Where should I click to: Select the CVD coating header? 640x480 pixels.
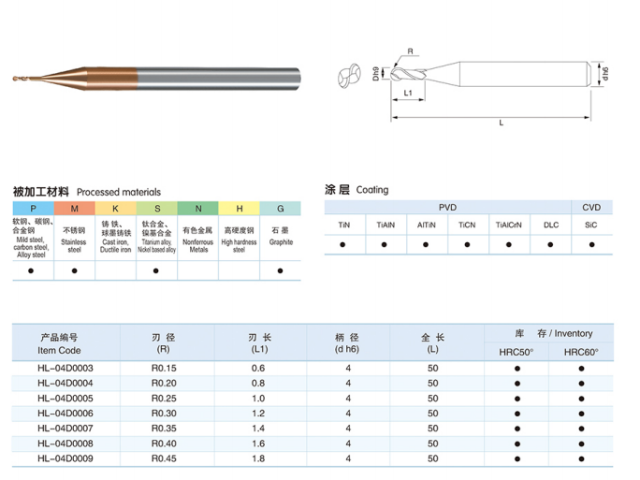tap(591, 206)
